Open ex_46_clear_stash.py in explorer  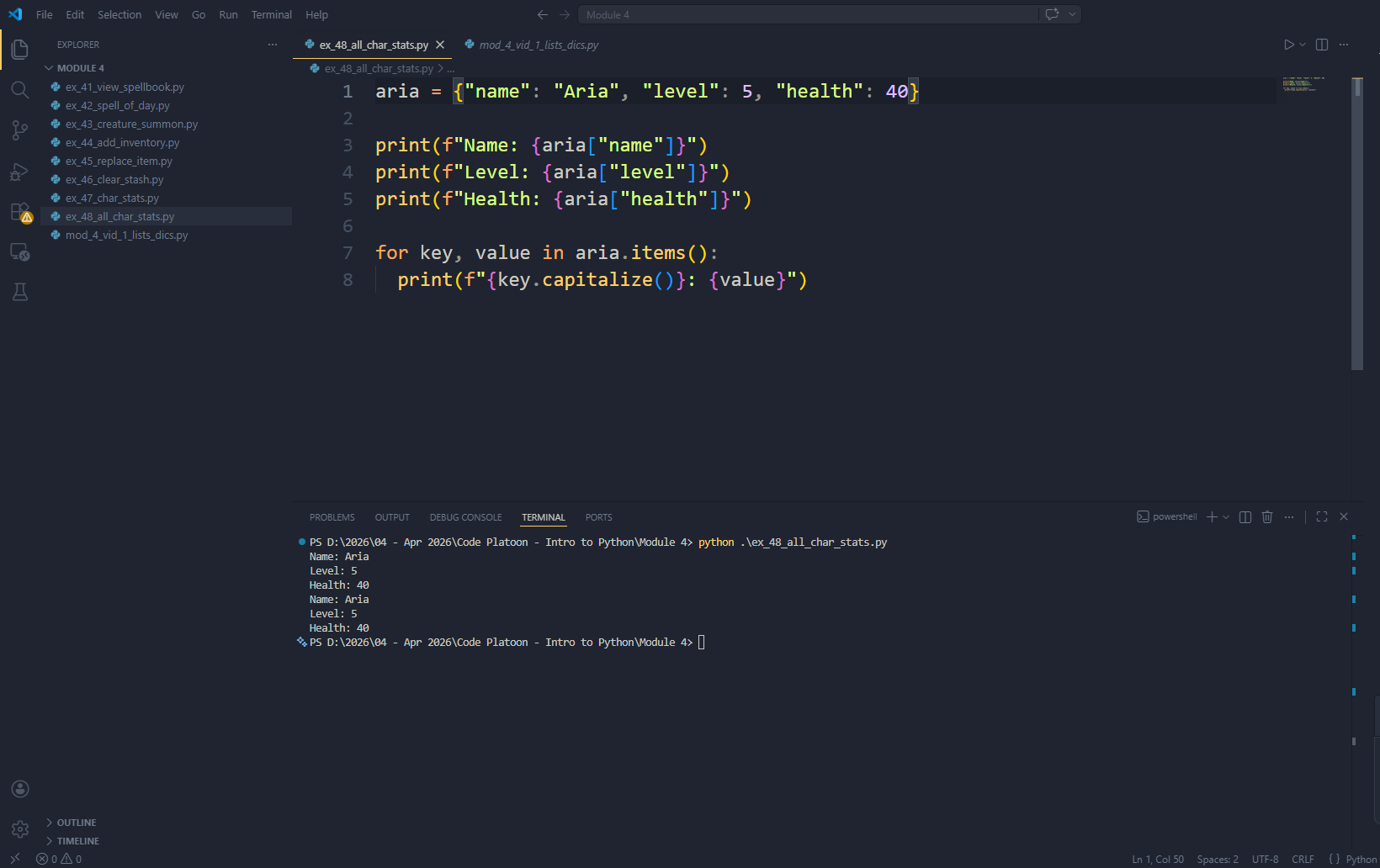click(x=167, y=179)
